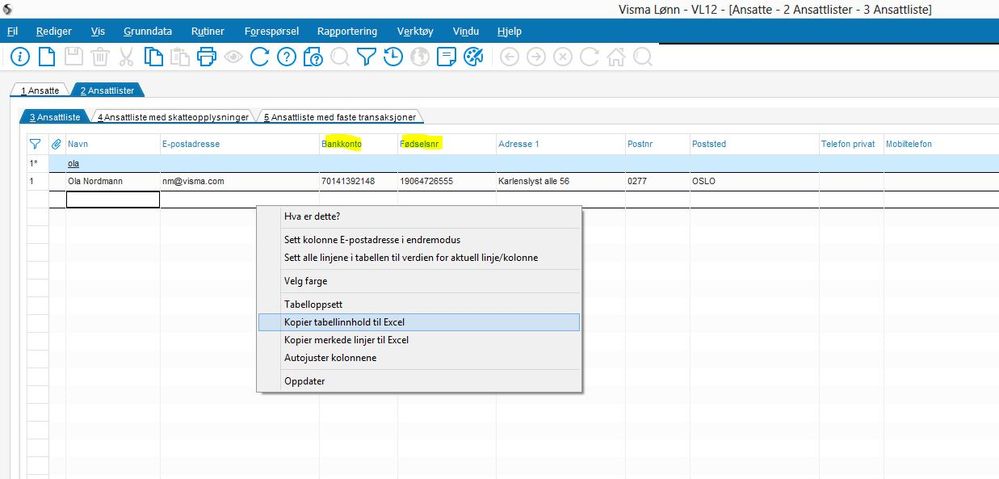
Task: Click the Info toolbar icon
Action: (x=20, y=57)
